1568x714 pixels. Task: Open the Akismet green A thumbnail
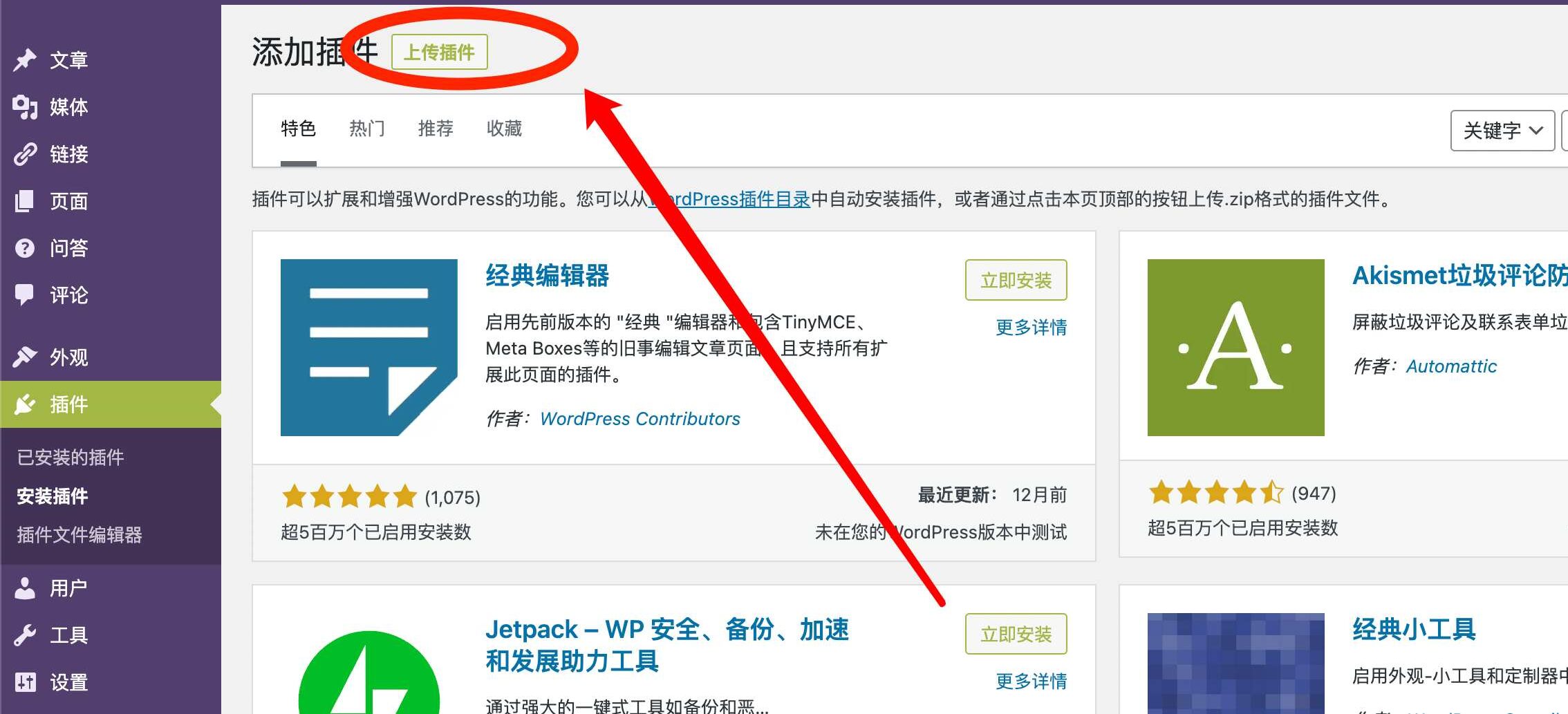pos(1236,348)
